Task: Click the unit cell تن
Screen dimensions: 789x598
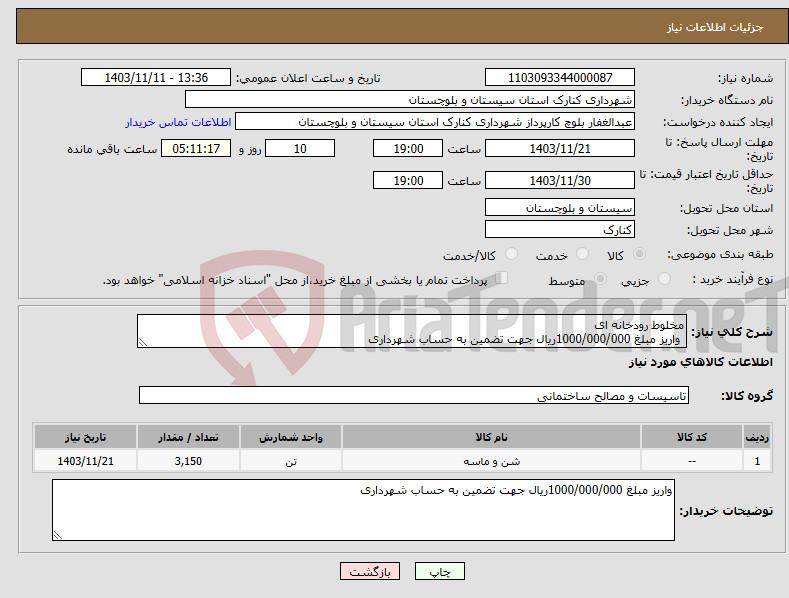Action: (291, 461)
